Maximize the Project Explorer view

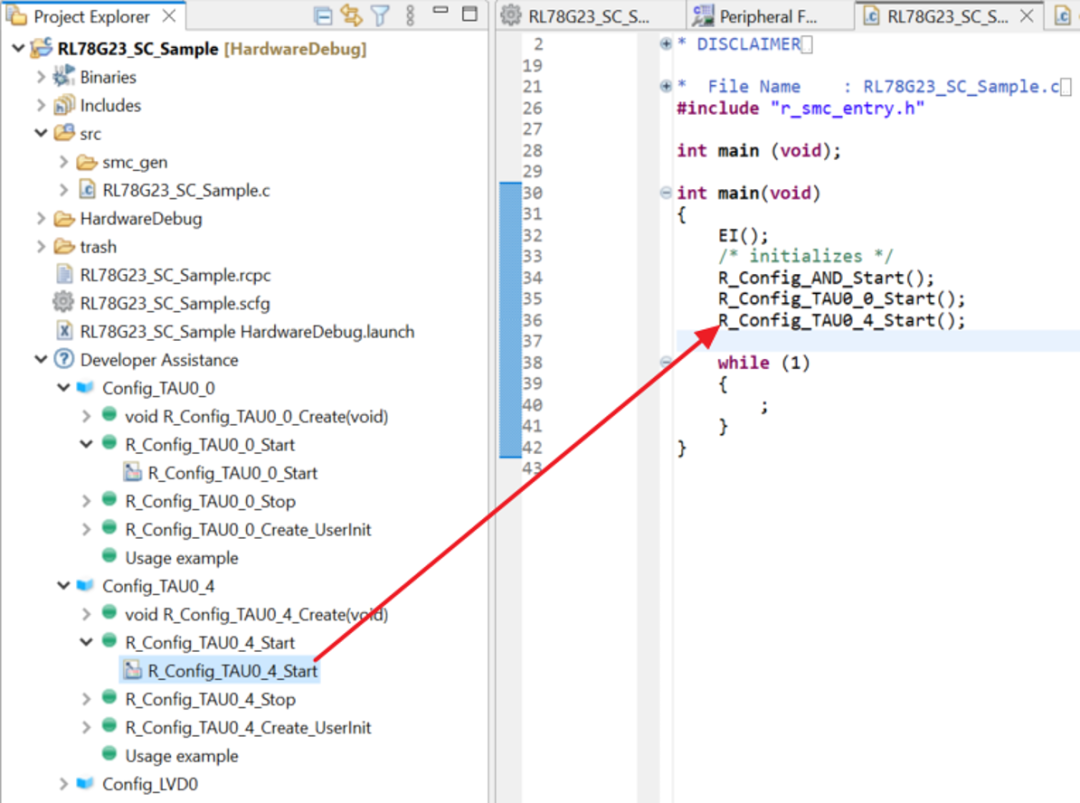[x=470, y=14]
